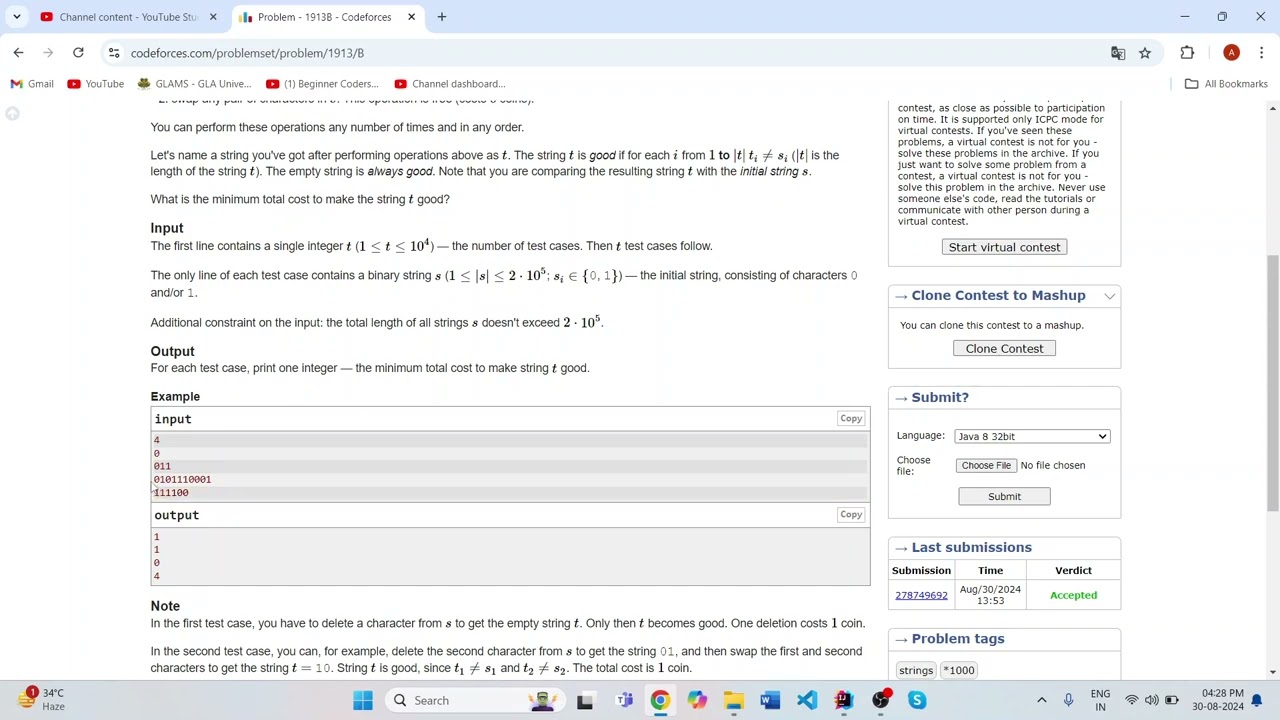Submit the solution with Submit button

pyautogui.click(x=1004, y=497)
